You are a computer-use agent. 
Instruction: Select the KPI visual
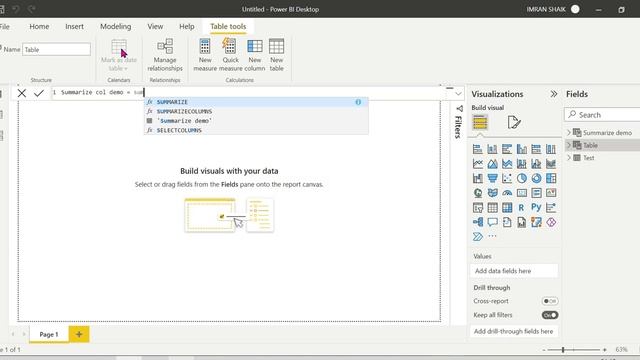click(x=551, y=193)
